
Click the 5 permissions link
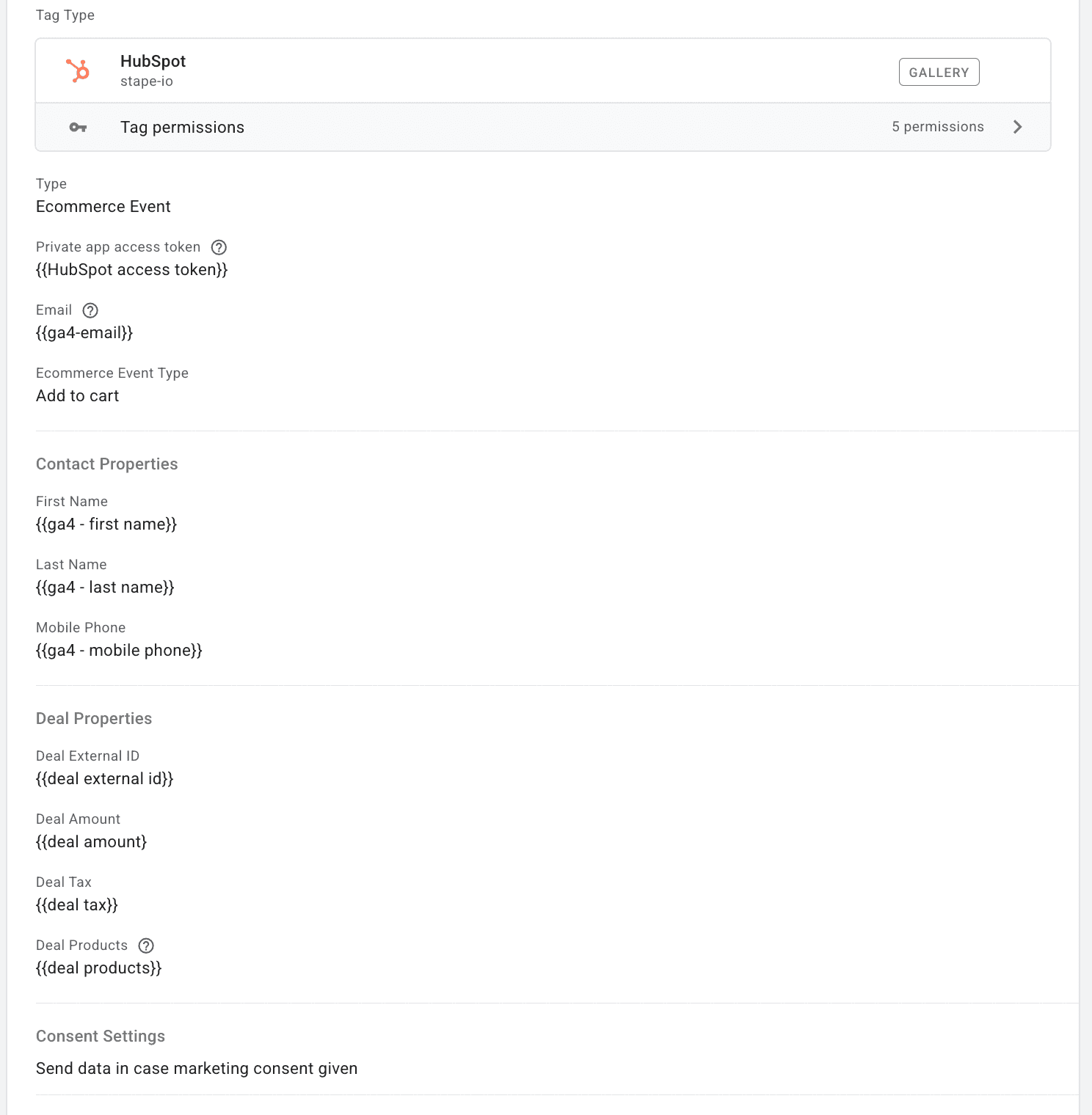[938, 126]
